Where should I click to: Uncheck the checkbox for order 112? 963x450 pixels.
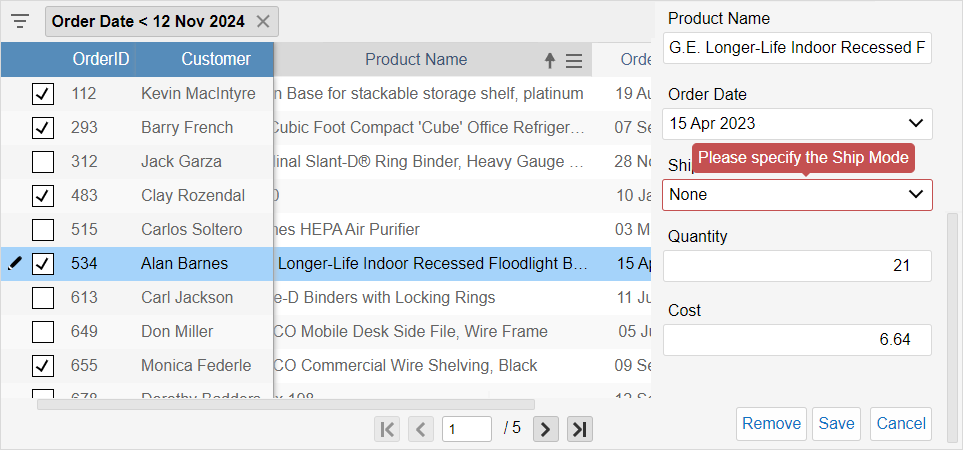coord(43,94)
